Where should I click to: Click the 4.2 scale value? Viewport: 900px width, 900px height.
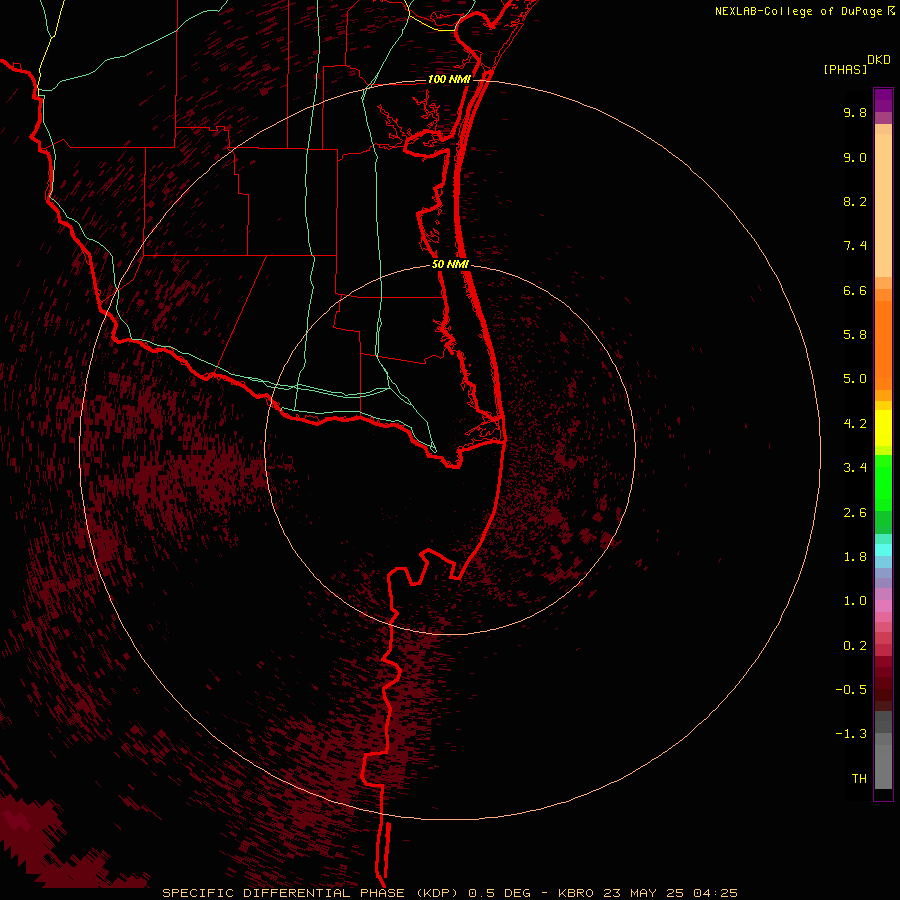pos(855,424)
